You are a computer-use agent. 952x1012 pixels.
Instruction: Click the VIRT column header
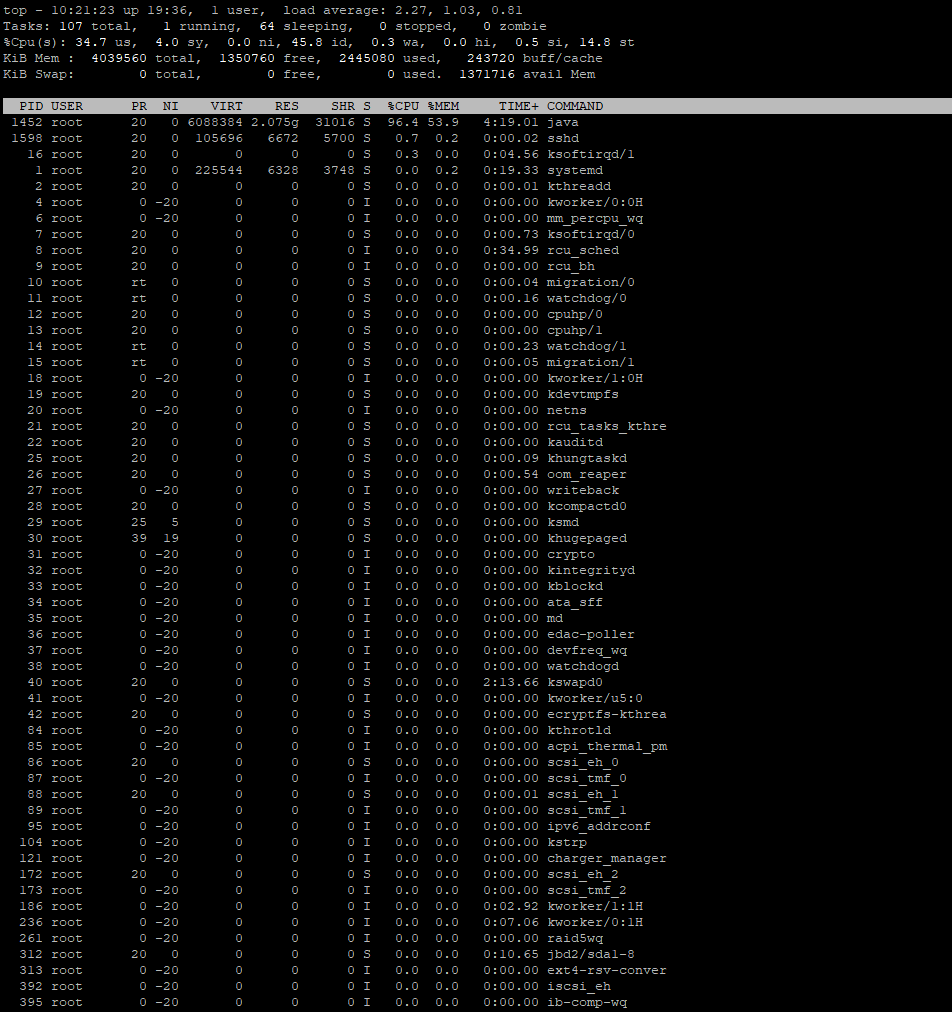[226, 106]
